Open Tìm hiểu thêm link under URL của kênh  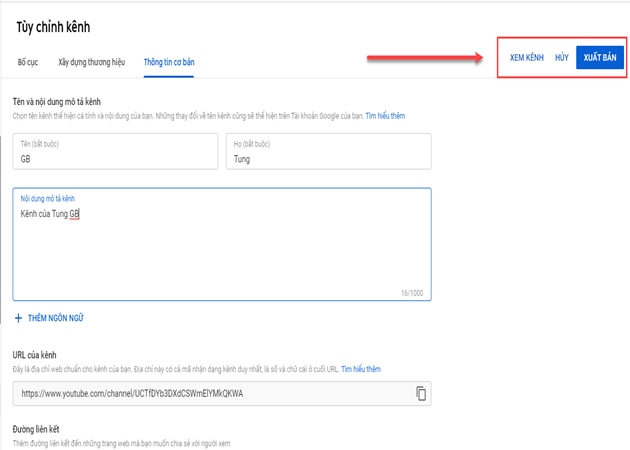click(361, 369)
